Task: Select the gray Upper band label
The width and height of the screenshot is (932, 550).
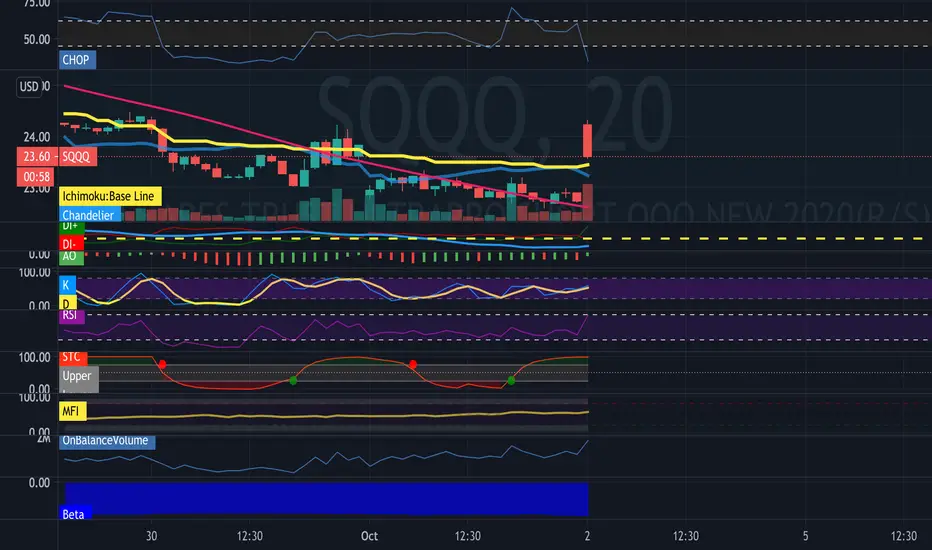Action: pyautogui.click(x=78, y=376)
